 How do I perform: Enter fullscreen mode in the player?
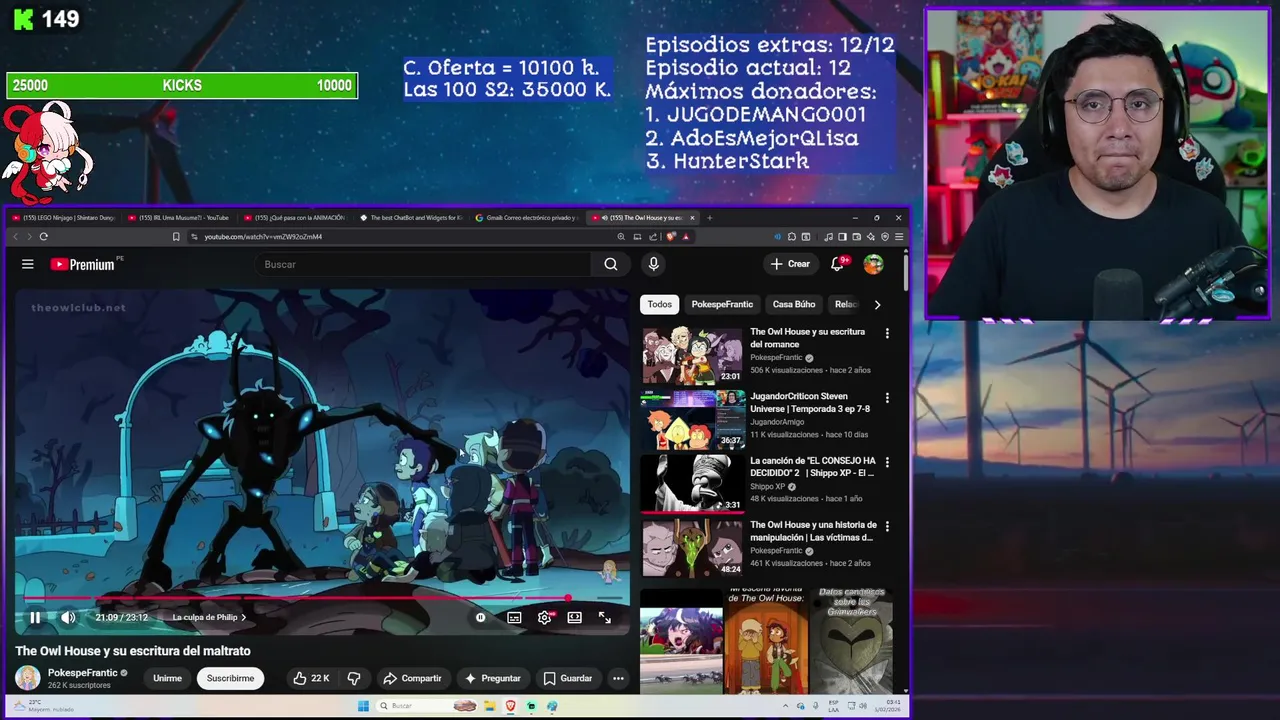click(x=604, y=618)
